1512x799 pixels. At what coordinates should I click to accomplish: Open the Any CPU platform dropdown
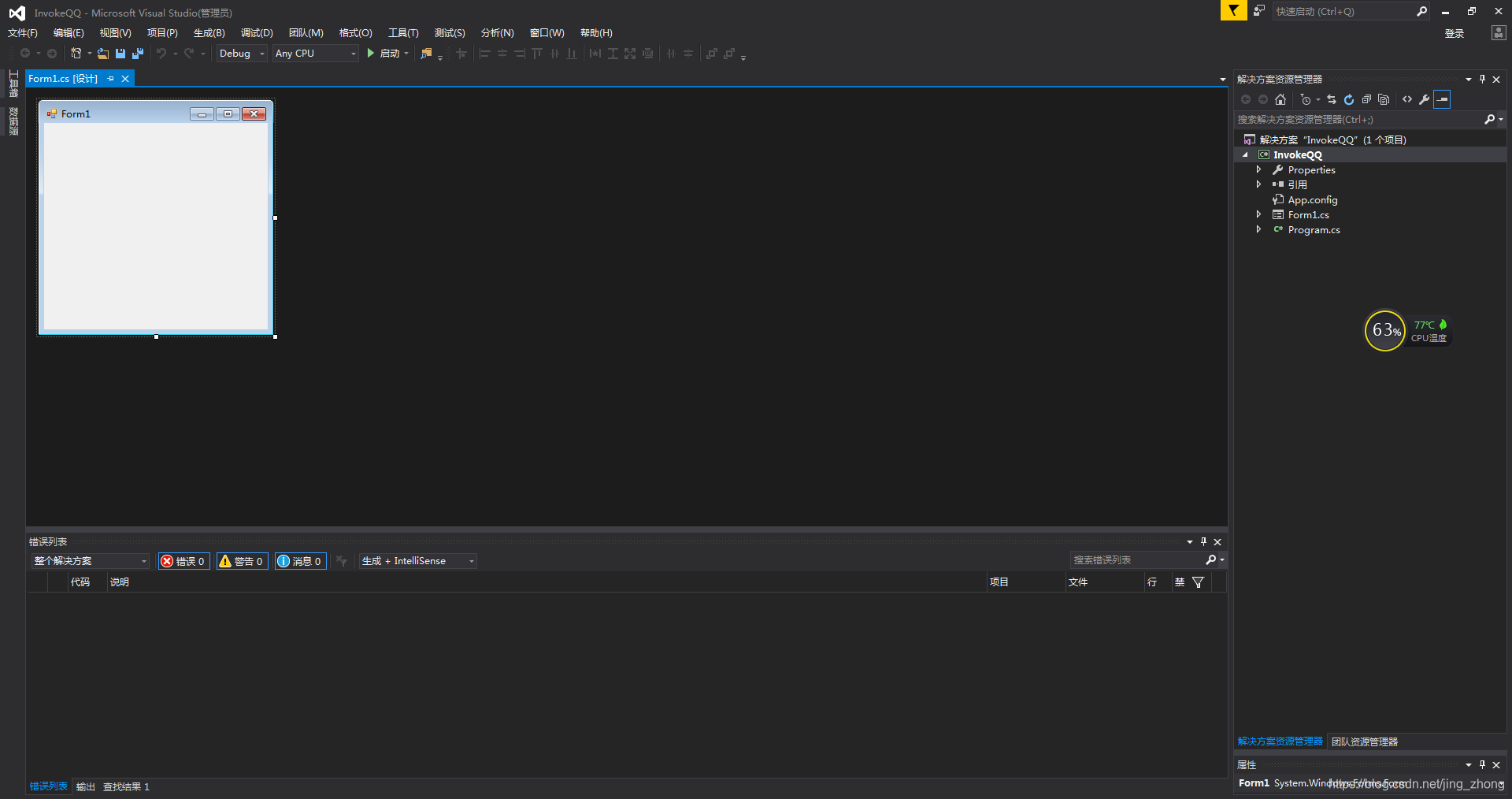tap(316, 54)
